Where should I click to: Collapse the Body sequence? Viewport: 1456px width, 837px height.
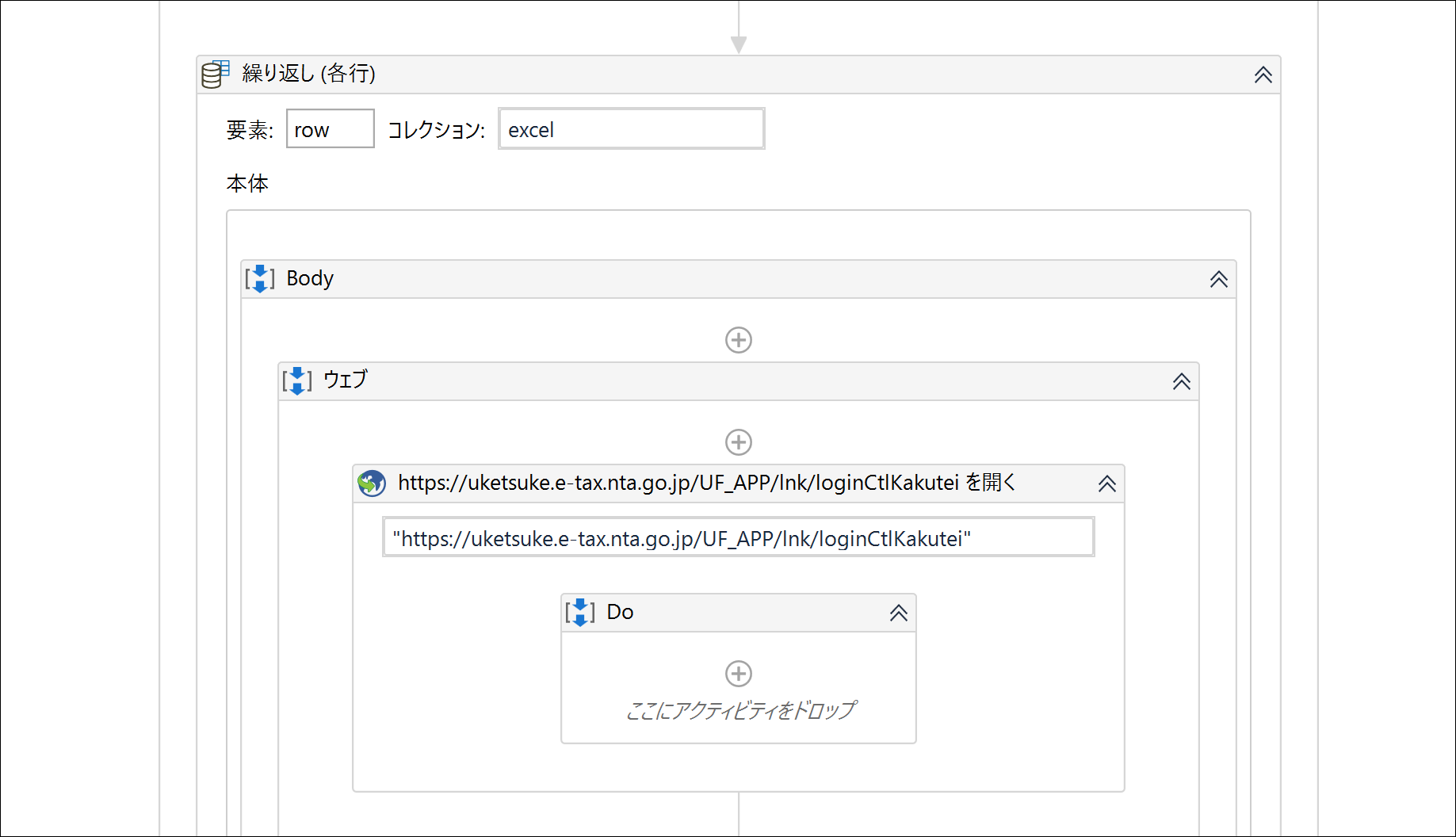pyautogui.click(x=1219, y=279)
